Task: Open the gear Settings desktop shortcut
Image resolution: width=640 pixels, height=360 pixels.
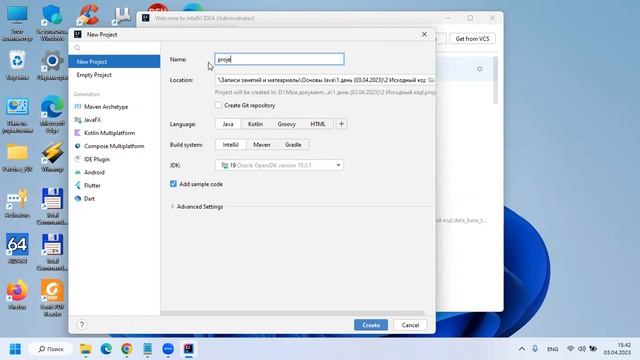Action: coord(52,65)
